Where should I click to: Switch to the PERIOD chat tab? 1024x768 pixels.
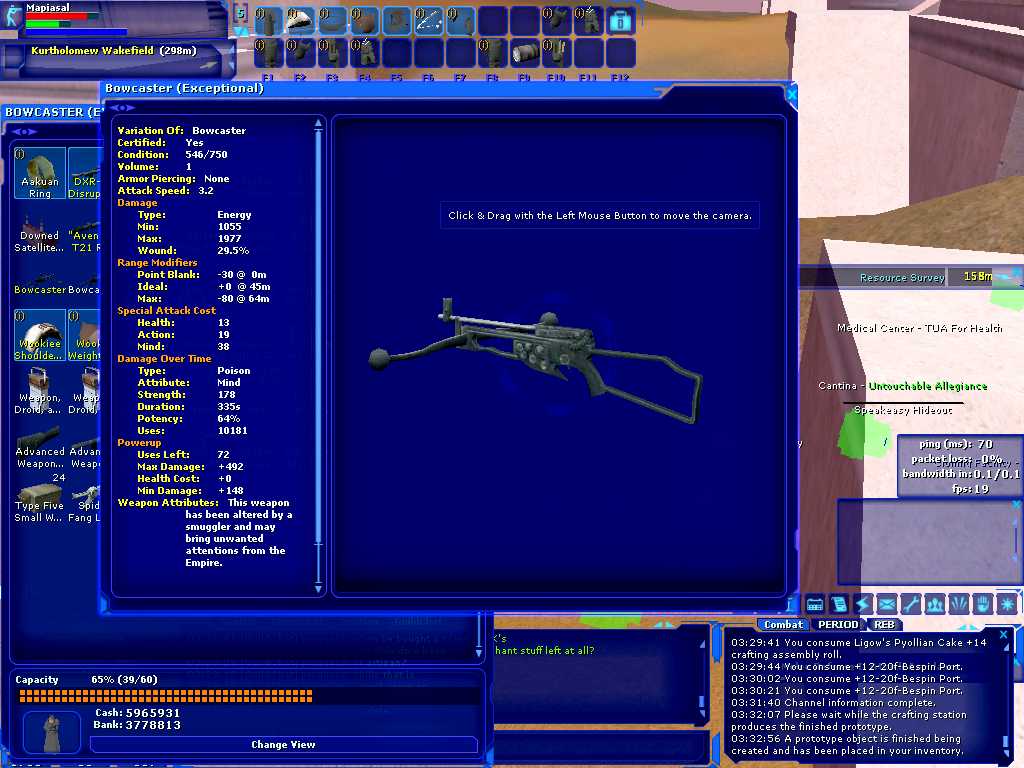click(838, 624)
